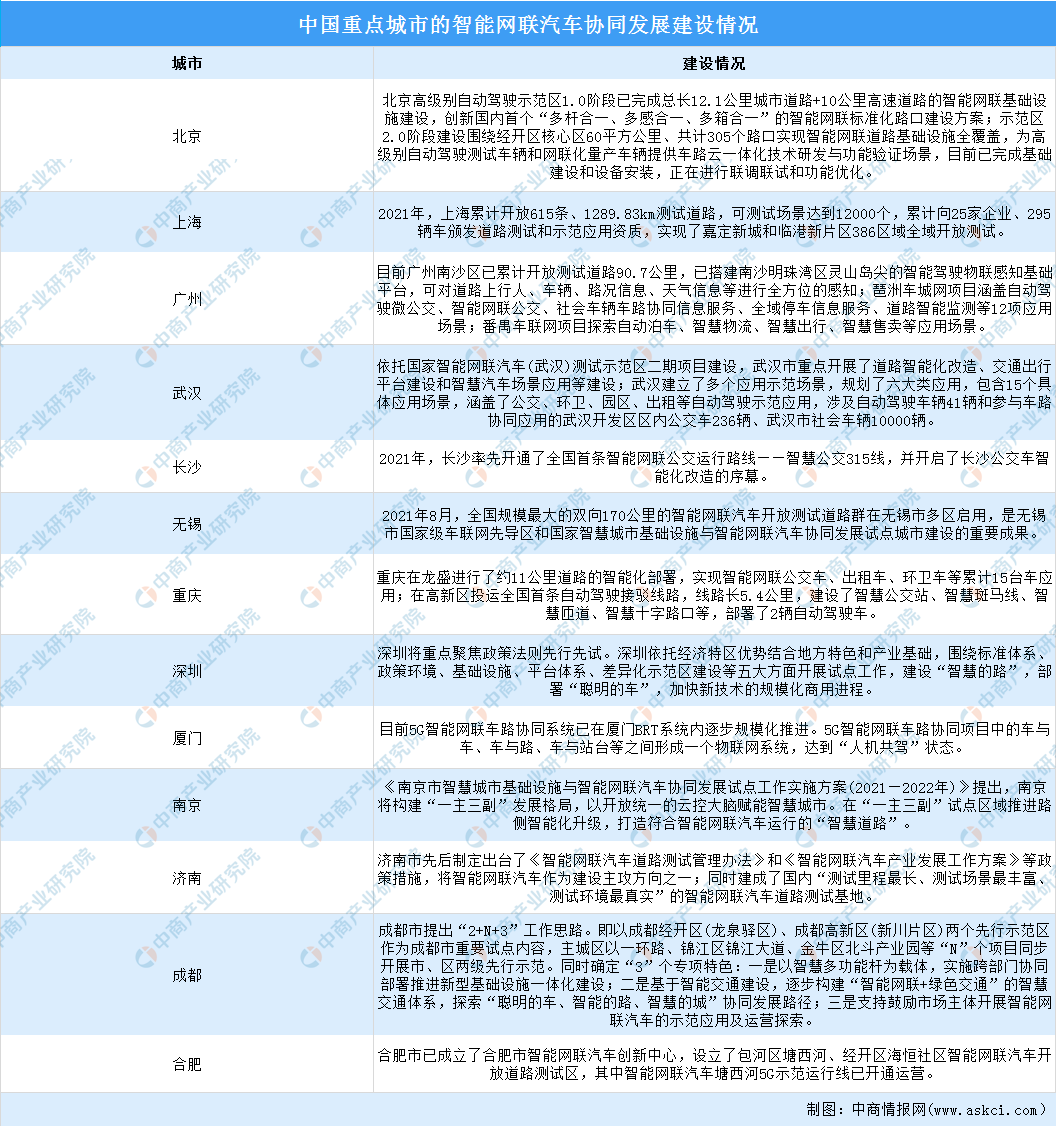This screenshot has width=1056, height=1126.
Task: Click the 无锡 city cell
Action: point(187,523)
